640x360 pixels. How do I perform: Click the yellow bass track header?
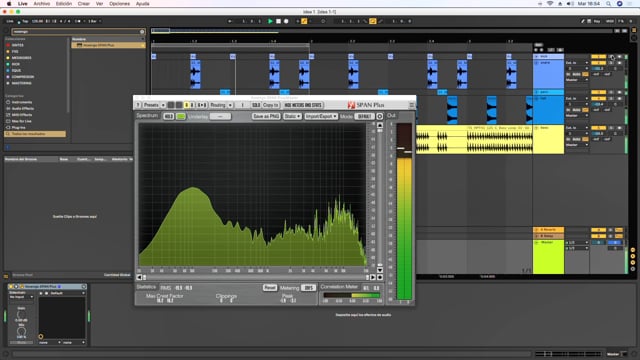pyautogui.click(x=549, y=140)
